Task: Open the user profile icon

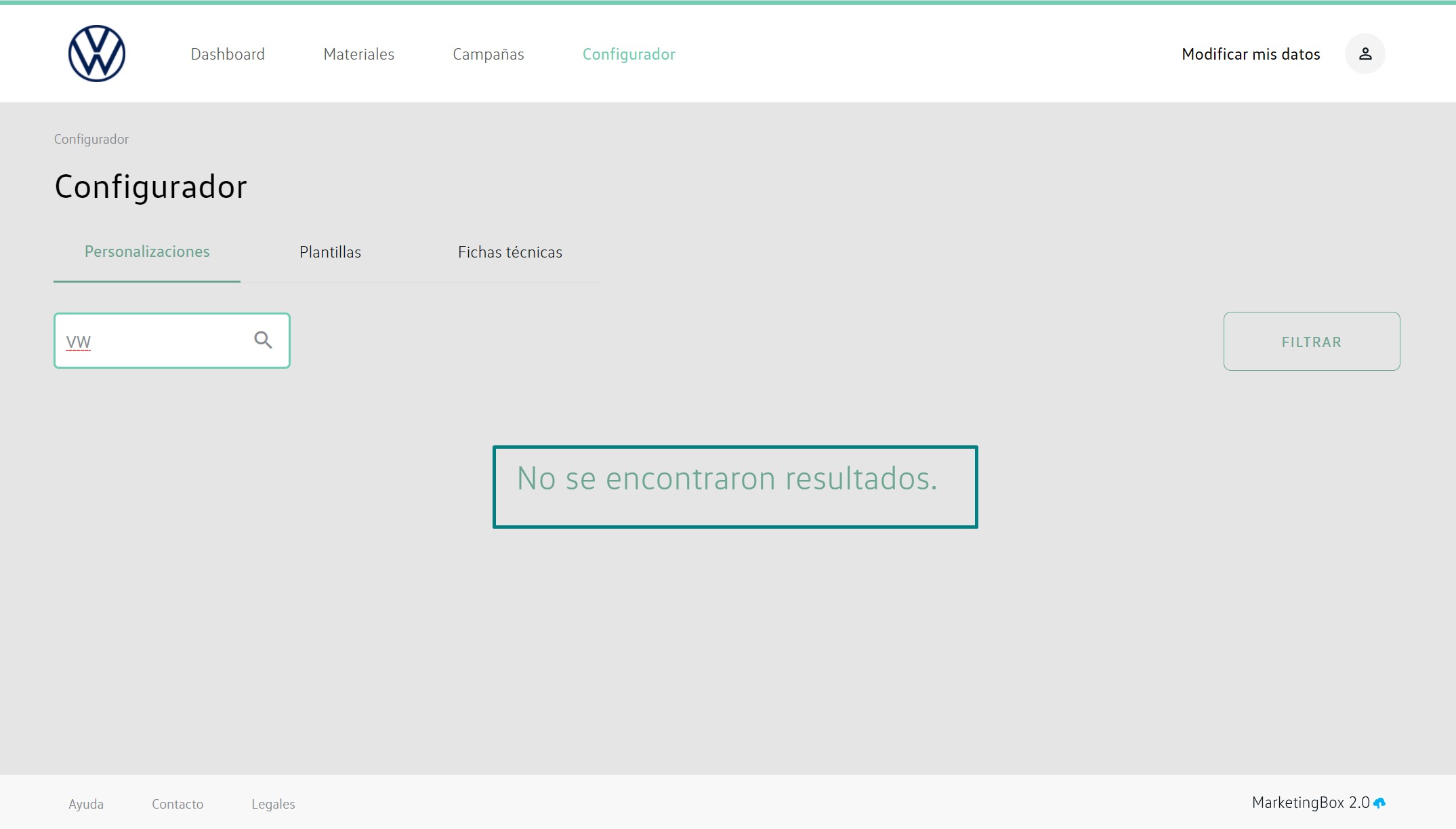Action: pyautogui.click(x=1365, y=54)
